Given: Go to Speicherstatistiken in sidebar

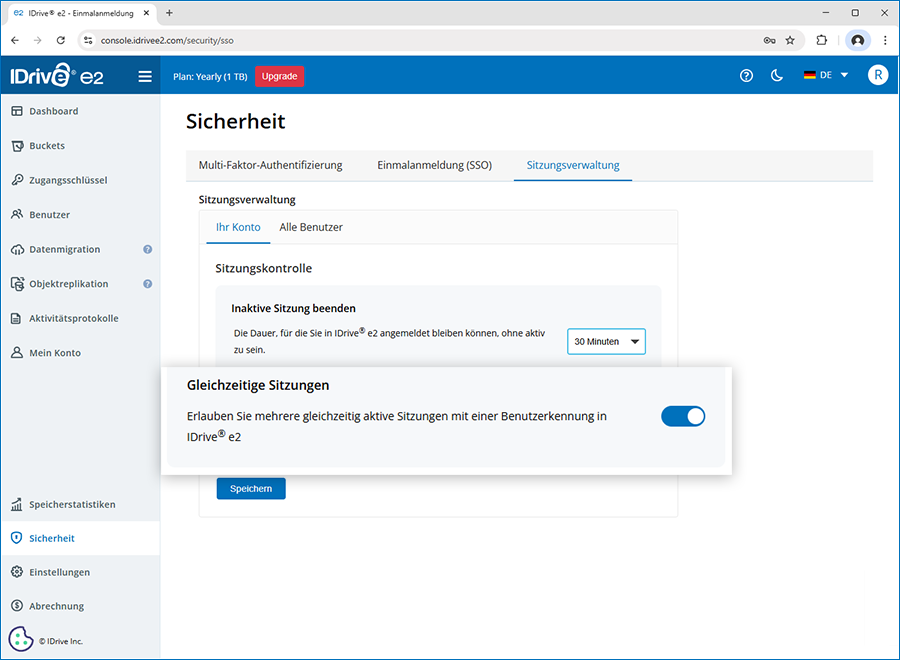Looking at the screenshot, I should [x=72, y=505].
